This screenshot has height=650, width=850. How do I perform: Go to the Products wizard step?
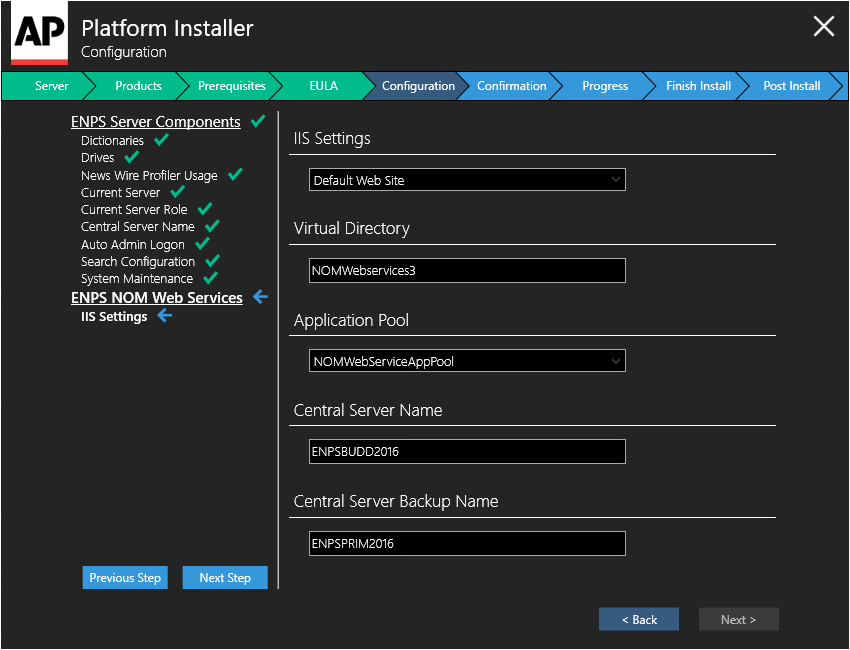138,86
